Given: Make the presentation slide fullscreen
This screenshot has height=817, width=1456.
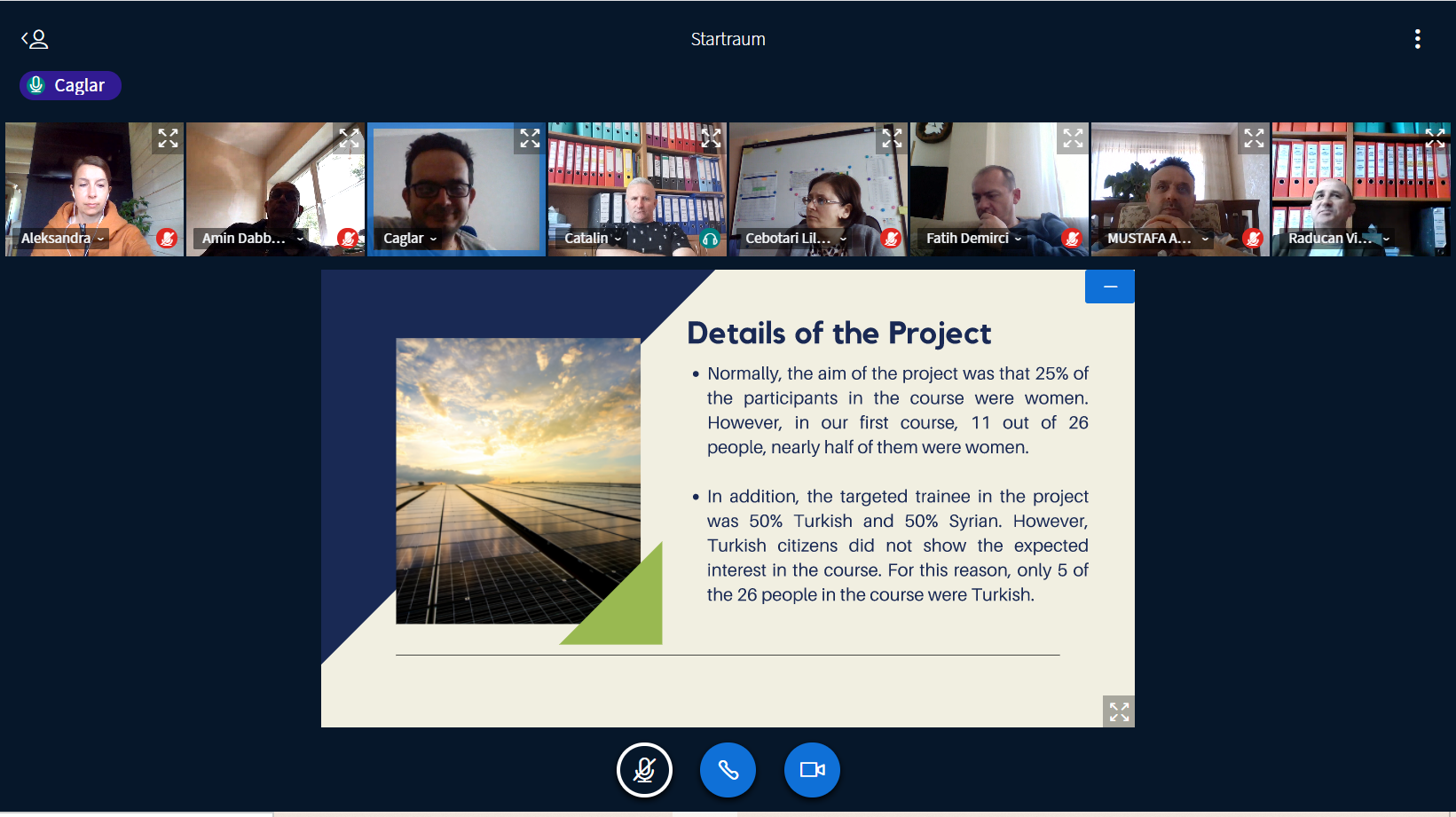Looking at the screenshot, I should pyautogui.click(x=1119, y=711).
